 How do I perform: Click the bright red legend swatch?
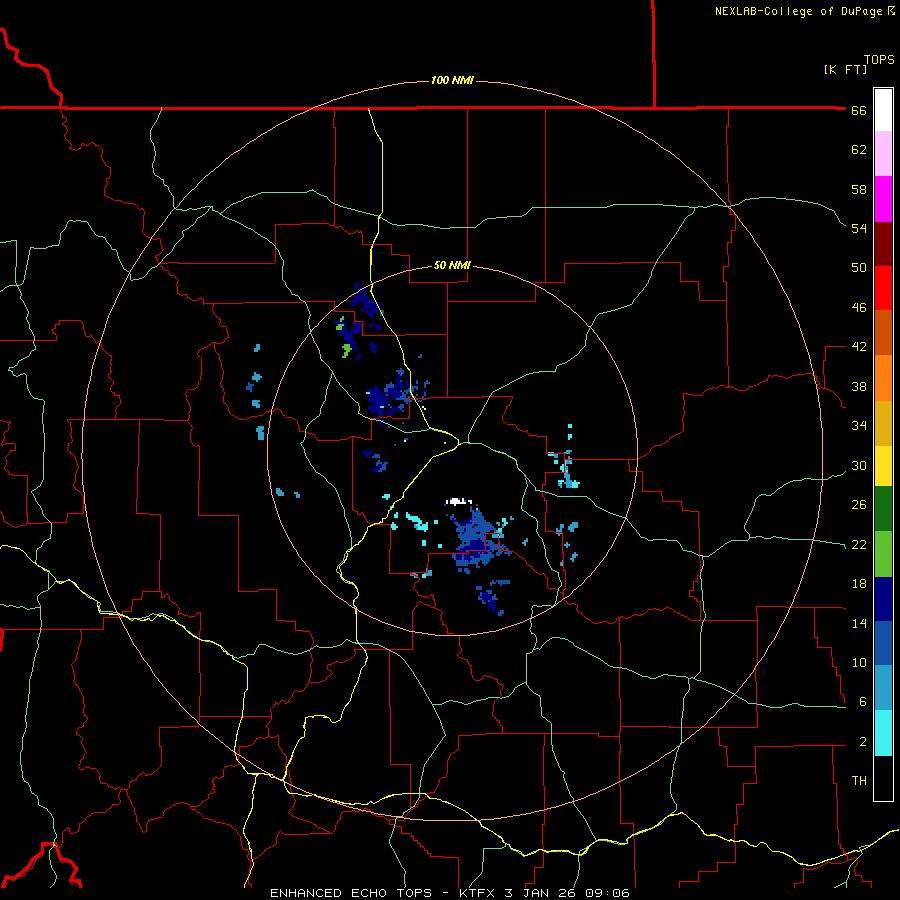pyautogui.click(x=883, y=288)
